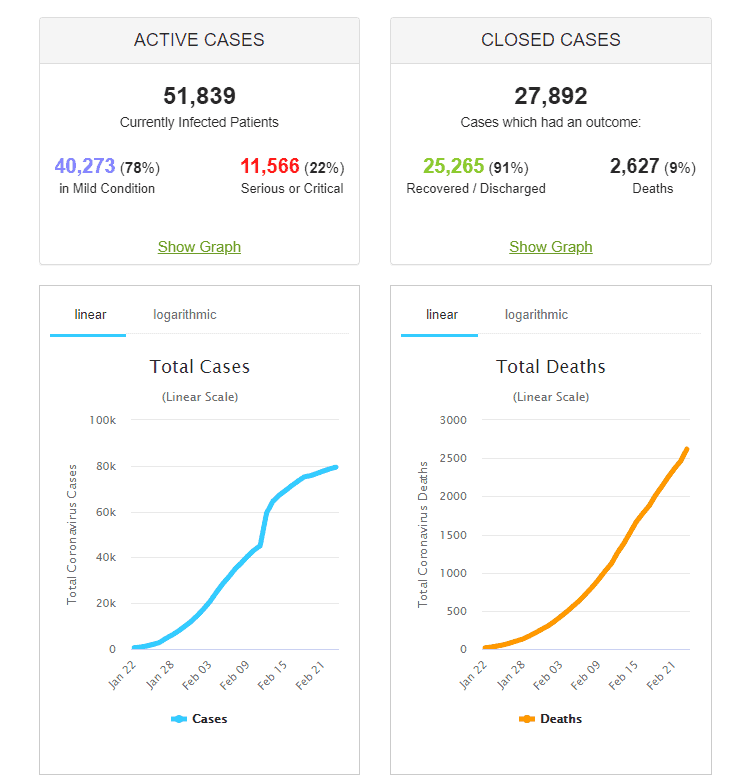
Task: Click the Total Deaths chart title
Action: [x=551, y=367]
